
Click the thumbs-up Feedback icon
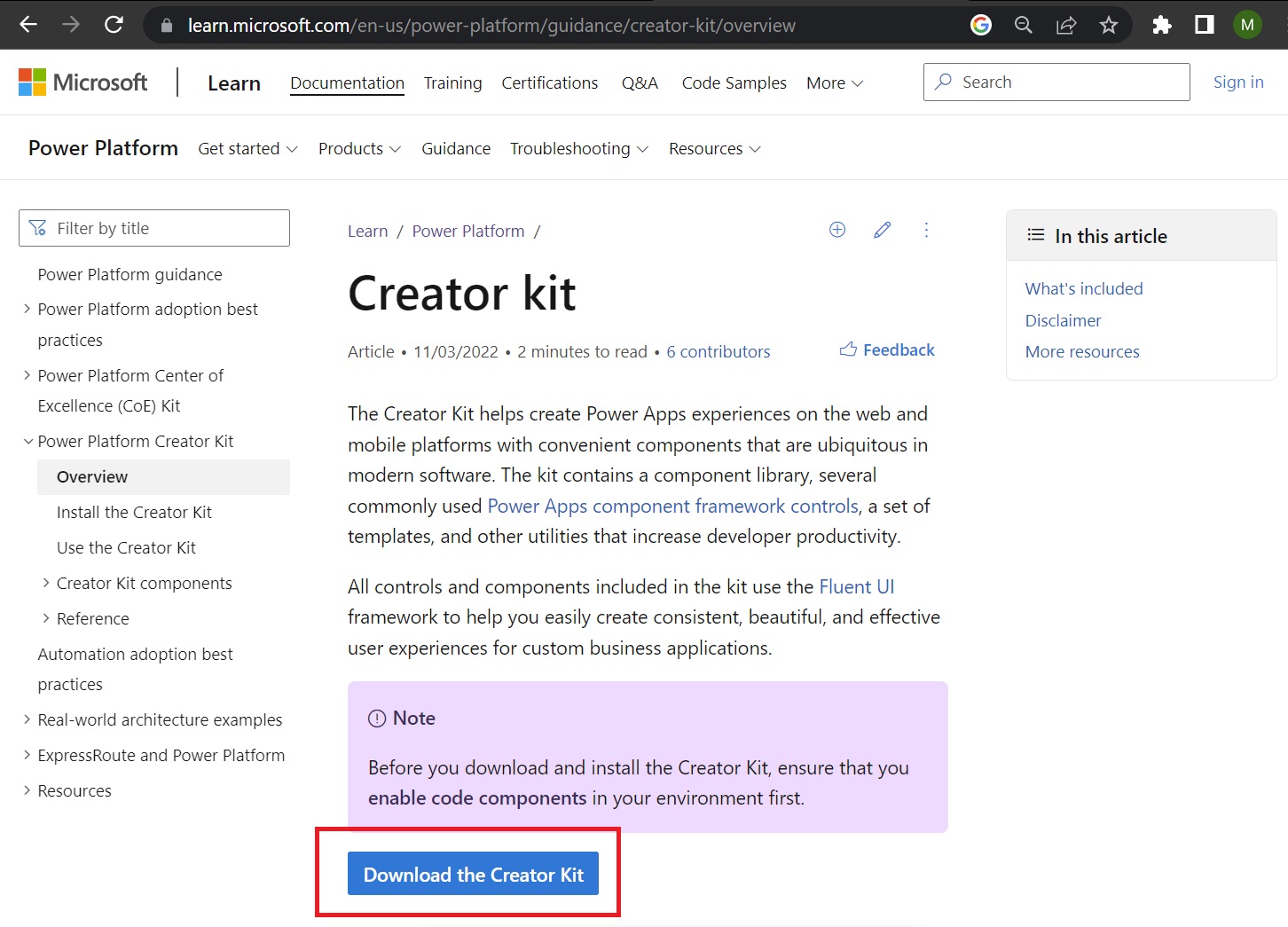(848, 350)
